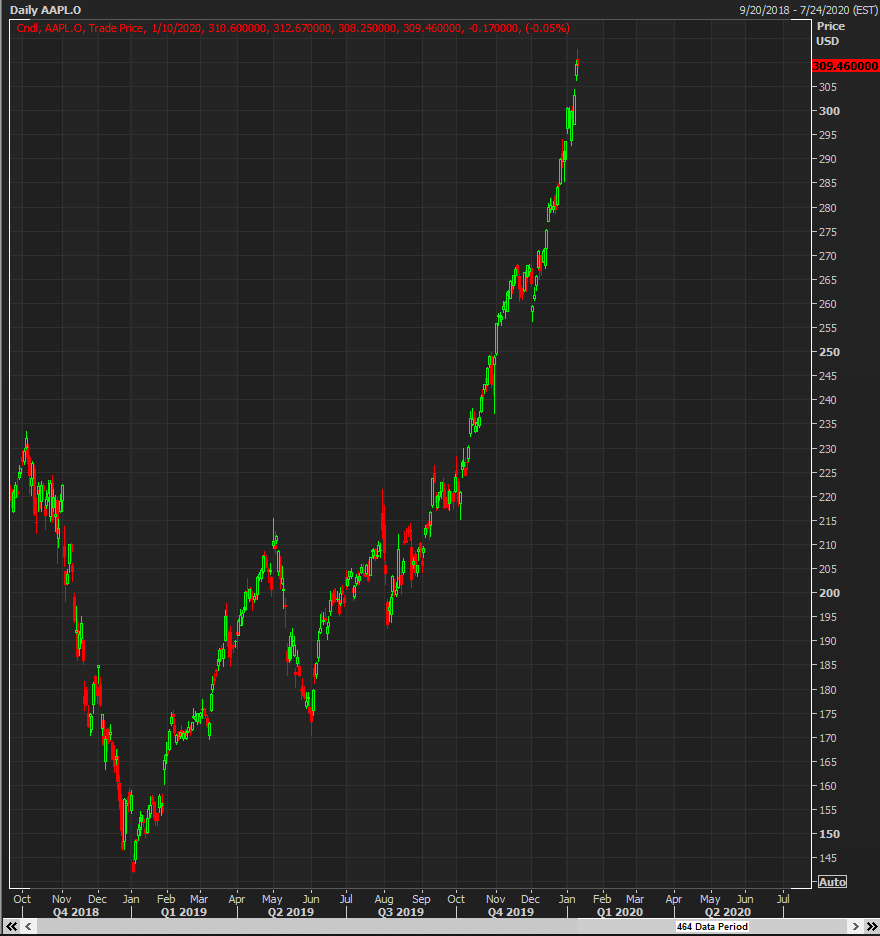
Task: Click the 464 Data Period scrollbar thumb
Action: [x=712, y=926]
